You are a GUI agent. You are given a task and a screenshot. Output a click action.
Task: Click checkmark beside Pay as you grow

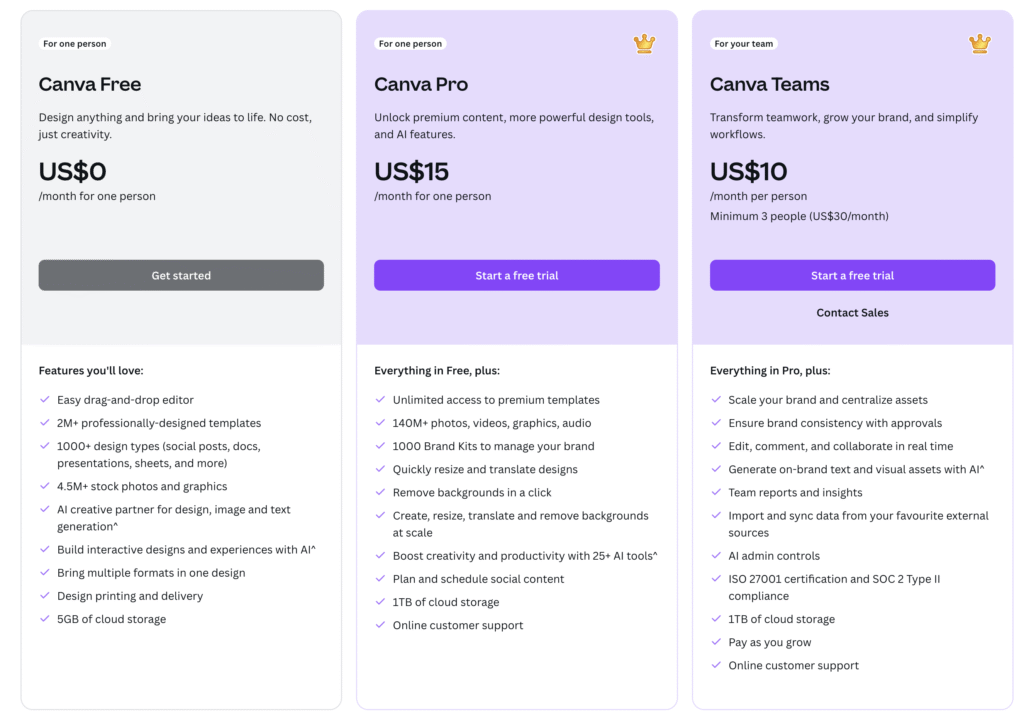click(716, 642)
